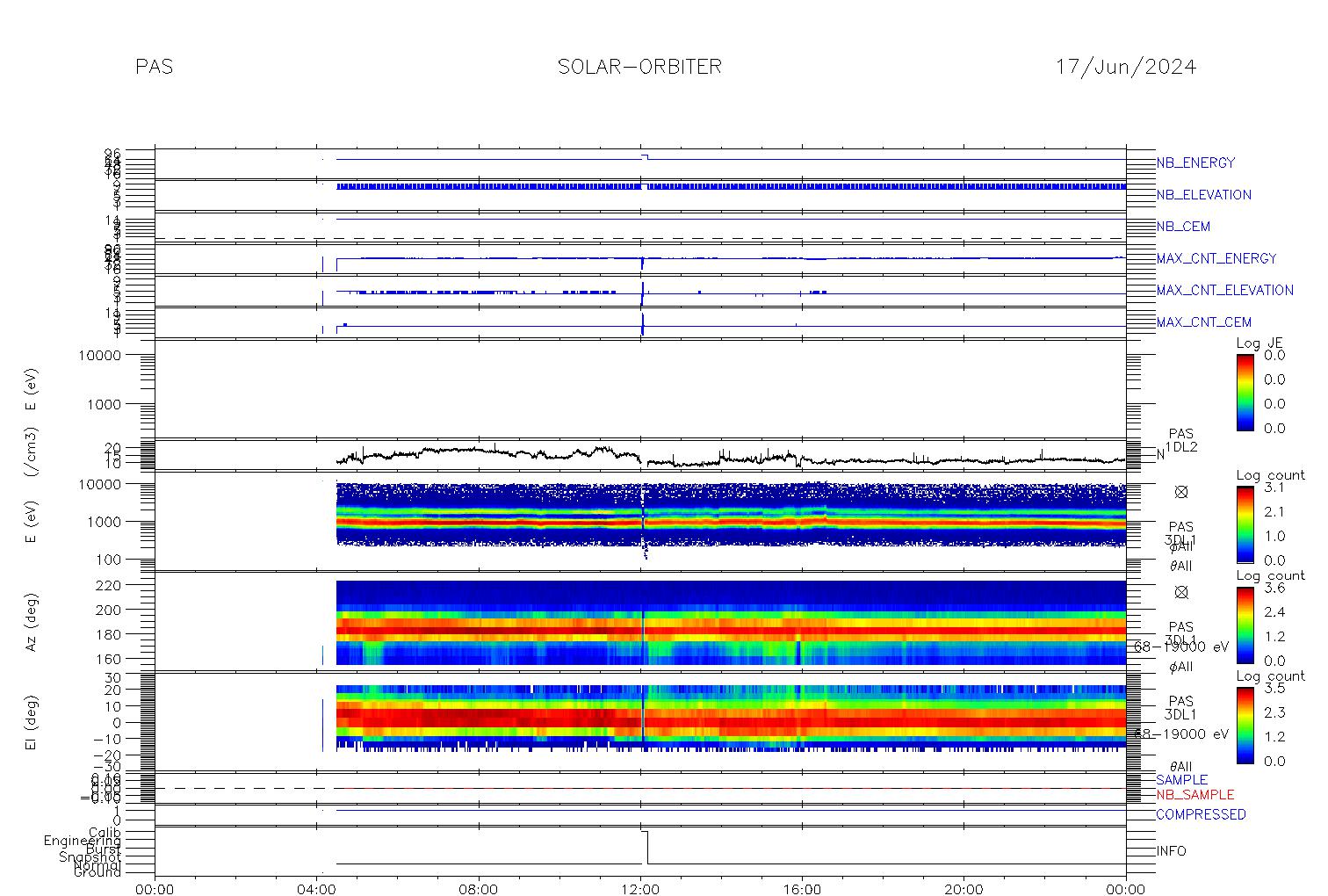Click the 2.3 color scale value
This screenshot has height=896, width=1328.
click(1274, 712)
